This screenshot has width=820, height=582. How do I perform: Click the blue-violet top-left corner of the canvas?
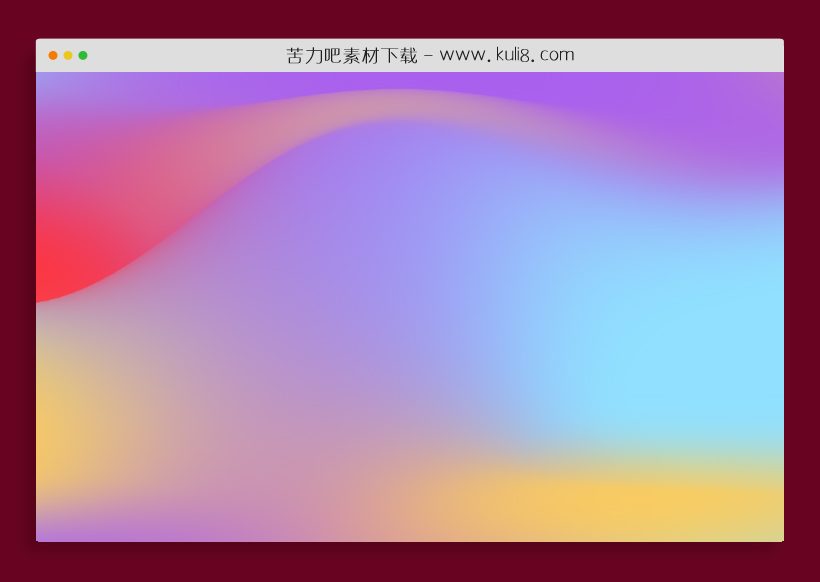(x=45, y=82)
